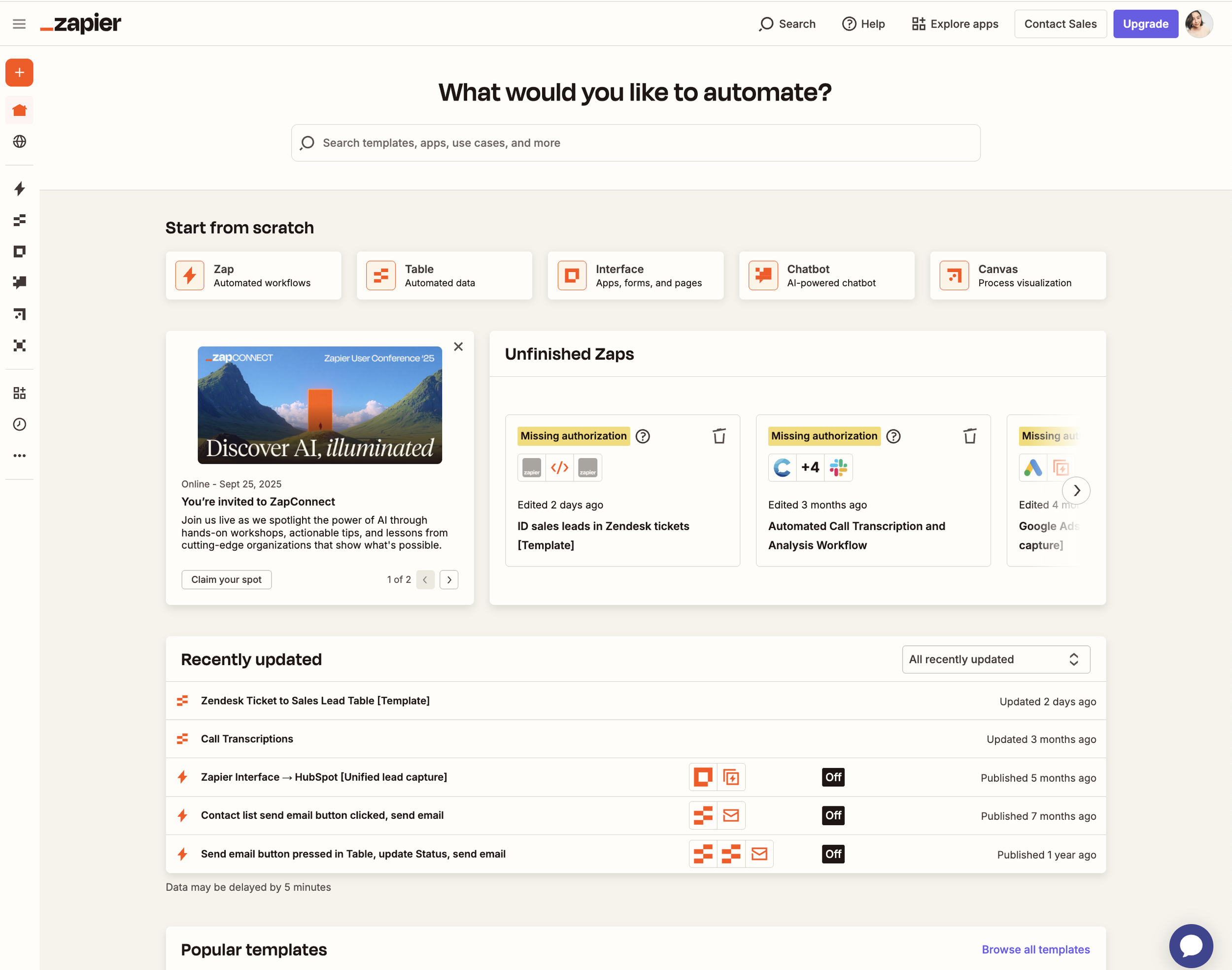Click help icon beside Automated Call Transcription badge
Image resolution: width=1232 pixels, height=970 pixels.
coord(893,436)
